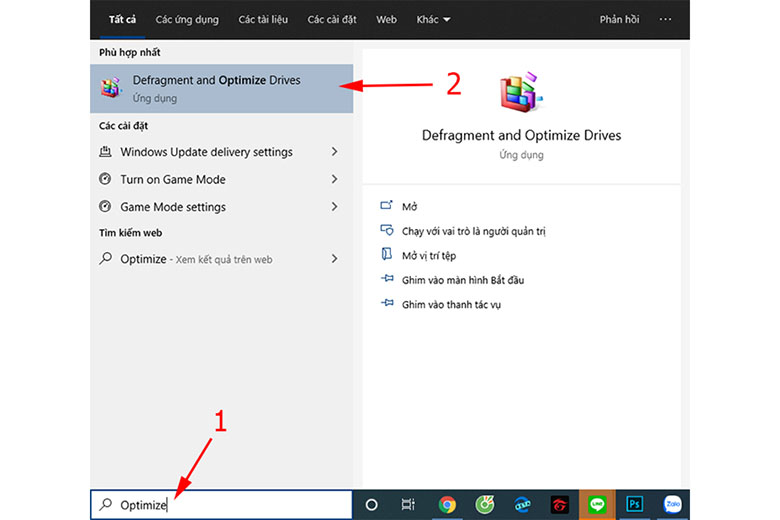
Task: Expand the Game Mode settings chevron
Action: pos(334,207)
